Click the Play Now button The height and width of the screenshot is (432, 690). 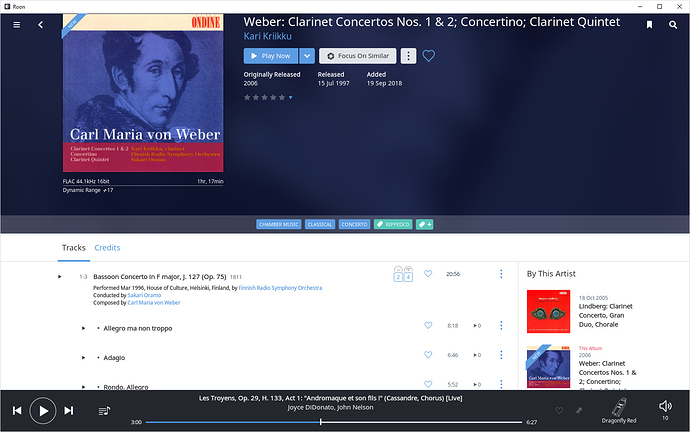click(271, 56)
